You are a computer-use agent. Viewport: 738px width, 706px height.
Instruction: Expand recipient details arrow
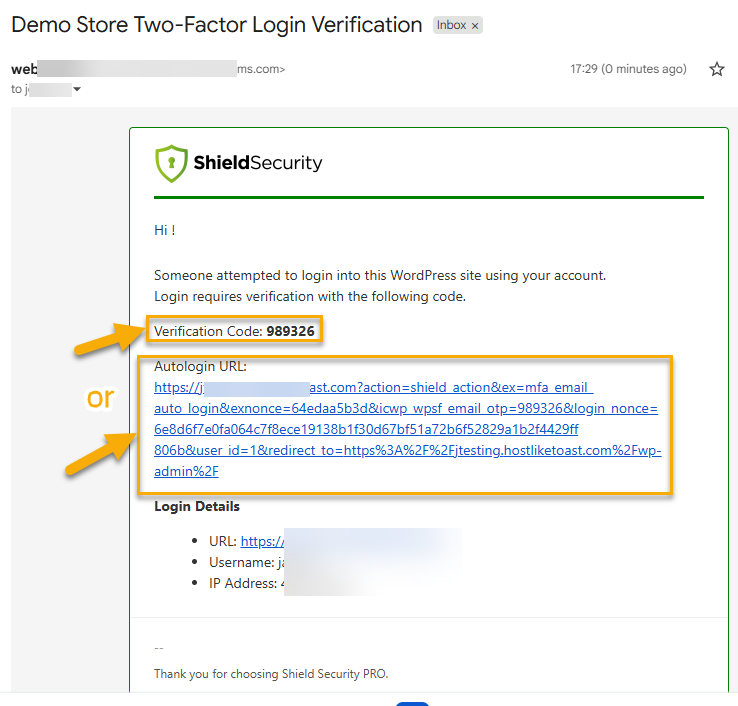tap(77, 89)
